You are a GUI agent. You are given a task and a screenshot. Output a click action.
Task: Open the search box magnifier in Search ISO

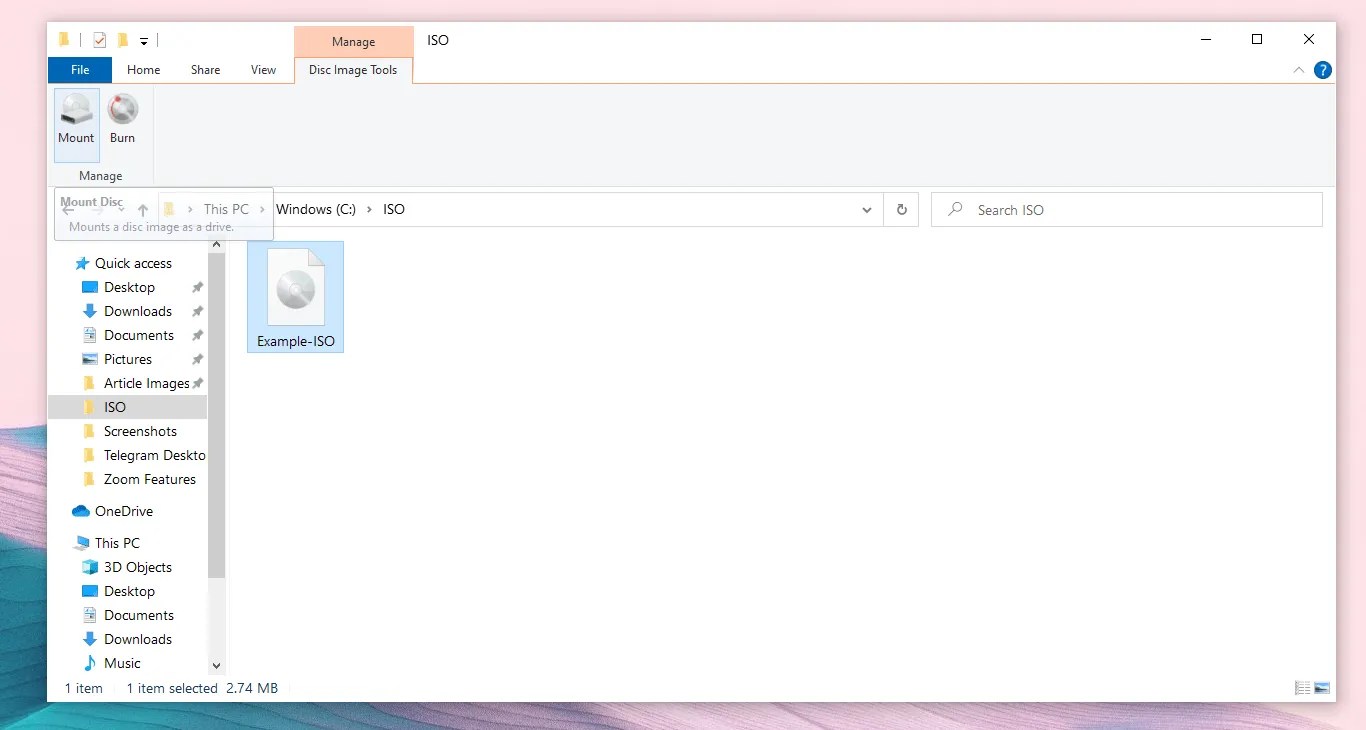pos(953,210)
